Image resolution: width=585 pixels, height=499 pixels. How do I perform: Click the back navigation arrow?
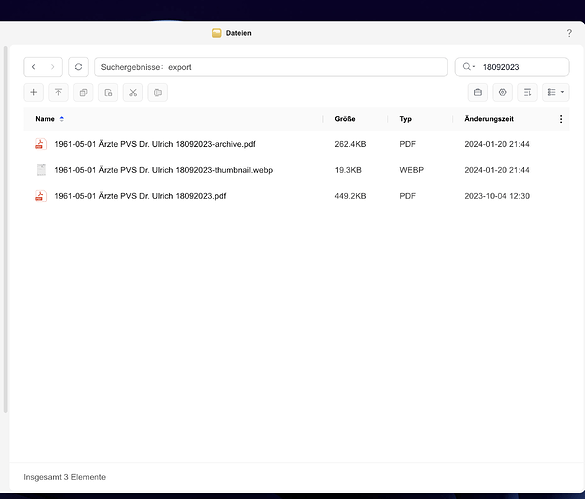point(34,67)
